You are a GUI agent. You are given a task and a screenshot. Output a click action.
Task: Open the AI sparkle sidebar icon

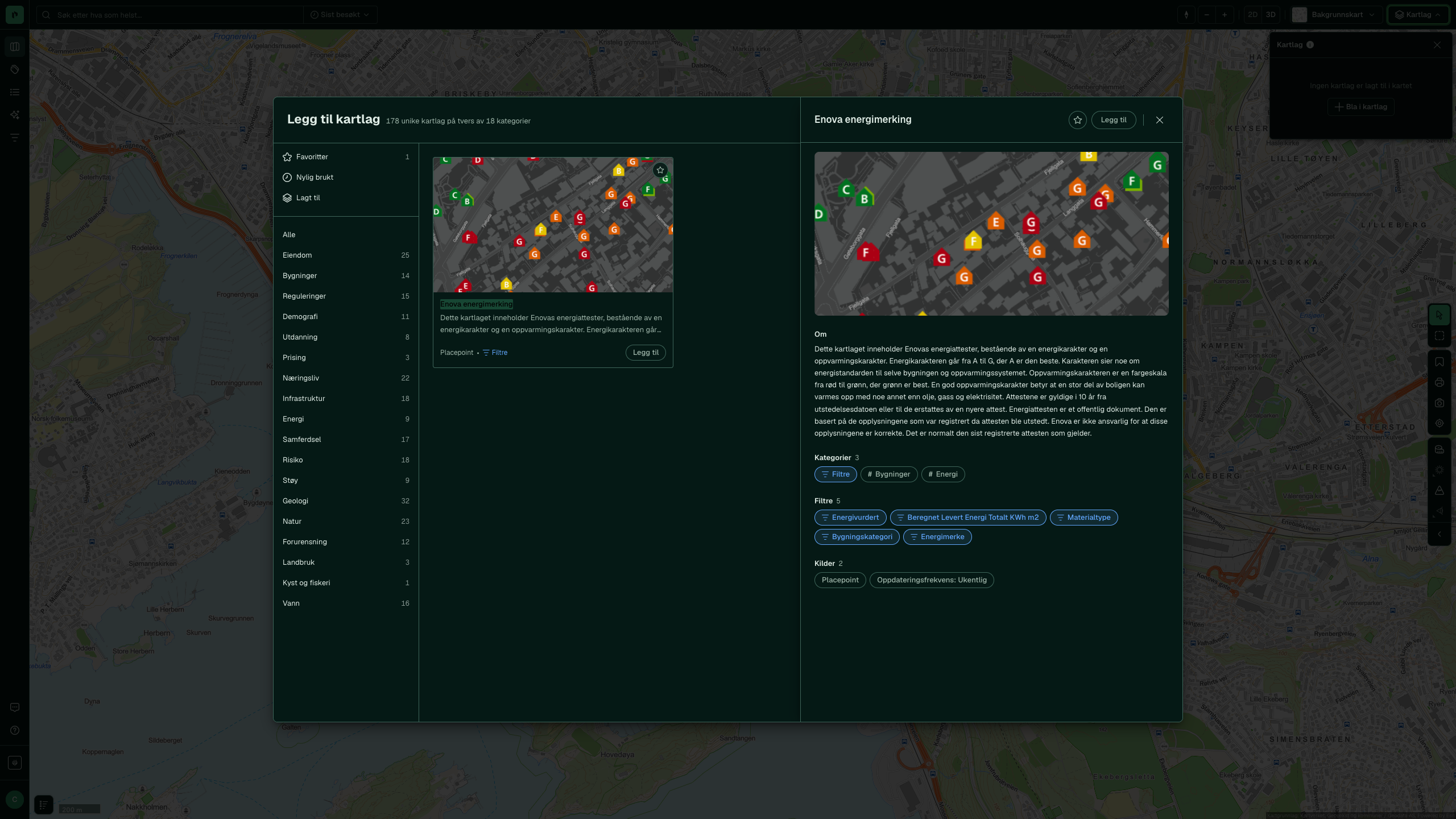tap(15, 115)
